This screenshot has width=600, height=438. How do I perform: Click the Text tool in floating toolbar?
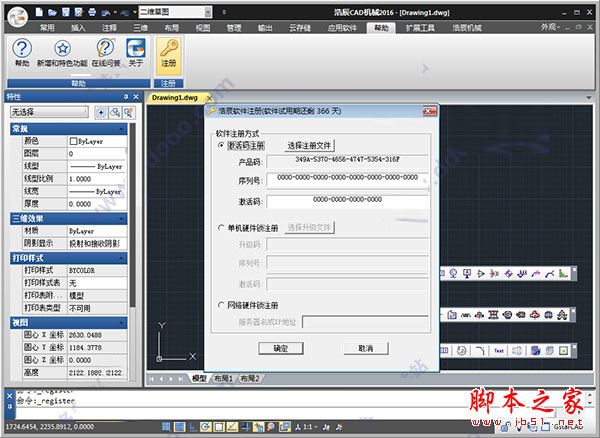click(499, 350)
